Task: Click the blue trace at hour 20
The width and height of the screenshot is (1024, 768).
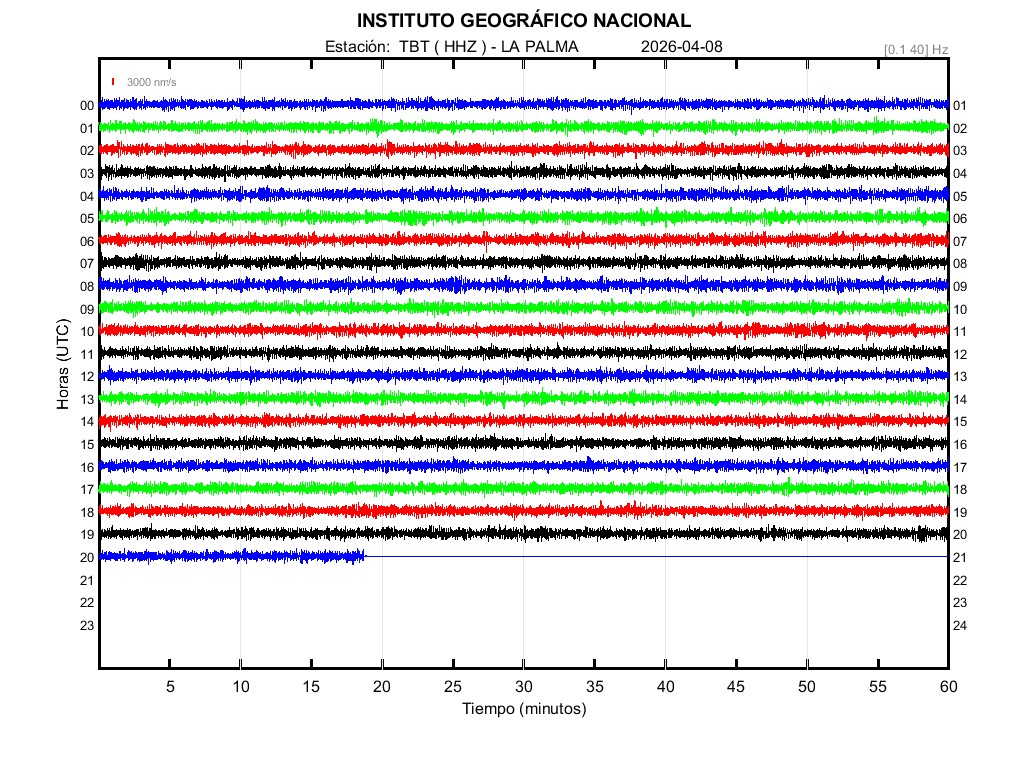Action: (230, 556)
